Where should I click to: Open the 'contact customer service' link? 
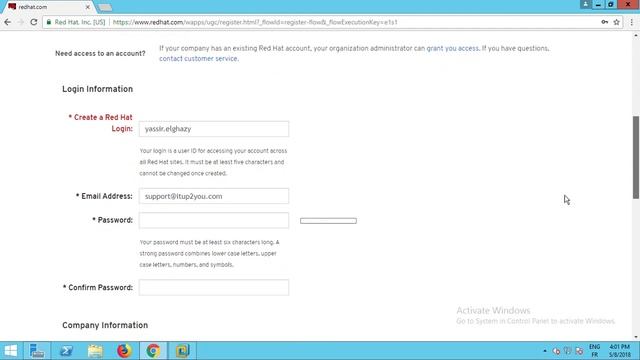[198, 59]
